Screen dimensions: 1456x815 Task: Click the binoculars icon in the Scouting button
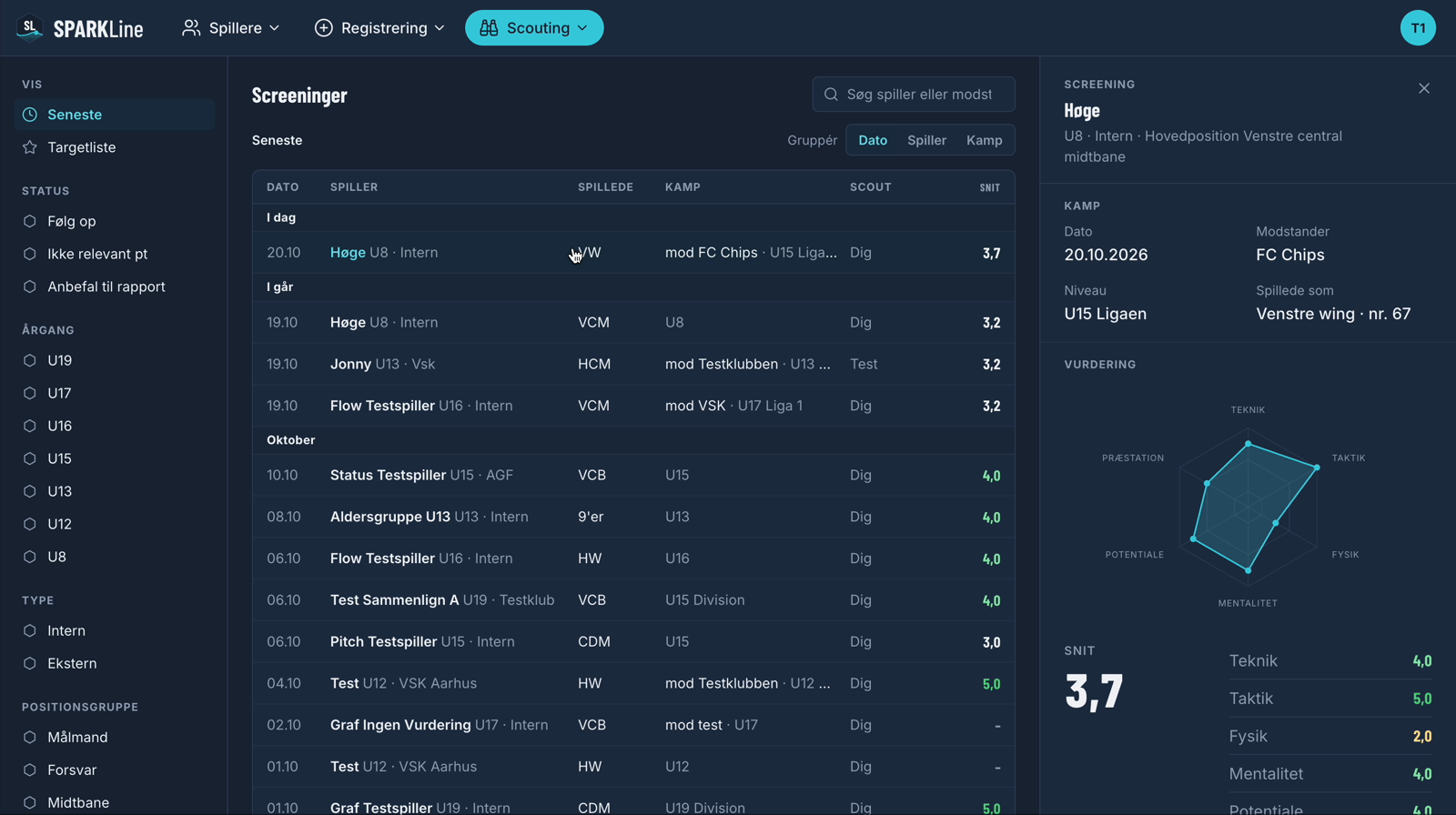pos(489,28)
